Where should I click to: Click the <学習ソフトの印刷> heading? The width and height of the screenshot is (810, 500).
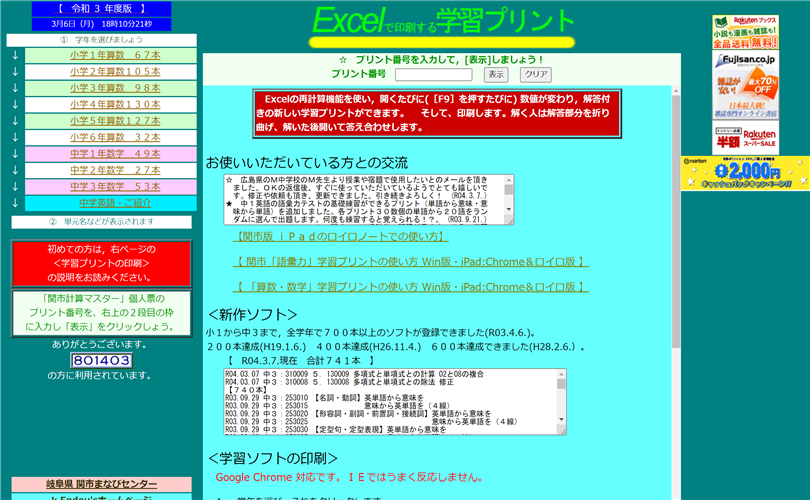tap(273, 458)
